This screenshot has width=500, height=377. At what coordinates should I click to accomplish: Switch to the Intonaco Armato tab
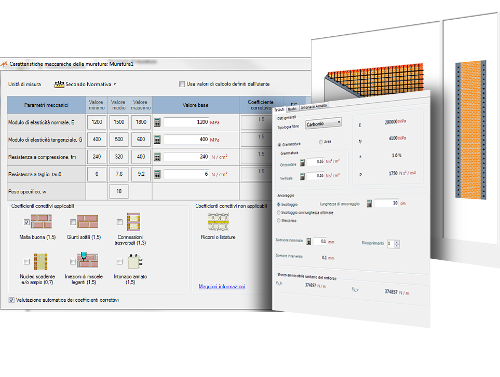pos(313,106)
